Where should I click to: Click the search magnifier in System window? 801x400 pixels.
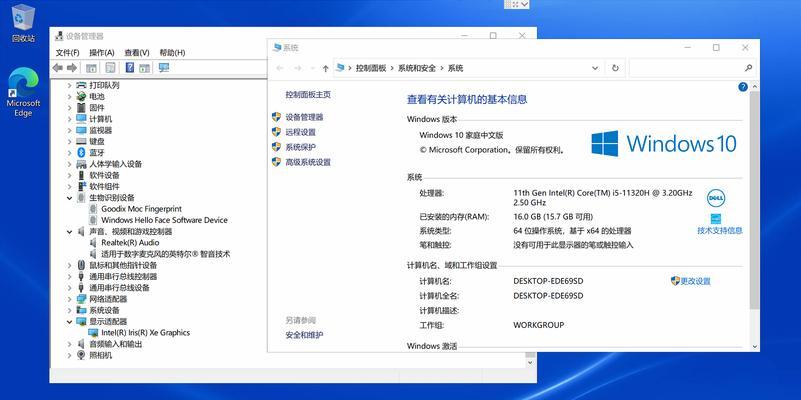click(x=748, y=68)
